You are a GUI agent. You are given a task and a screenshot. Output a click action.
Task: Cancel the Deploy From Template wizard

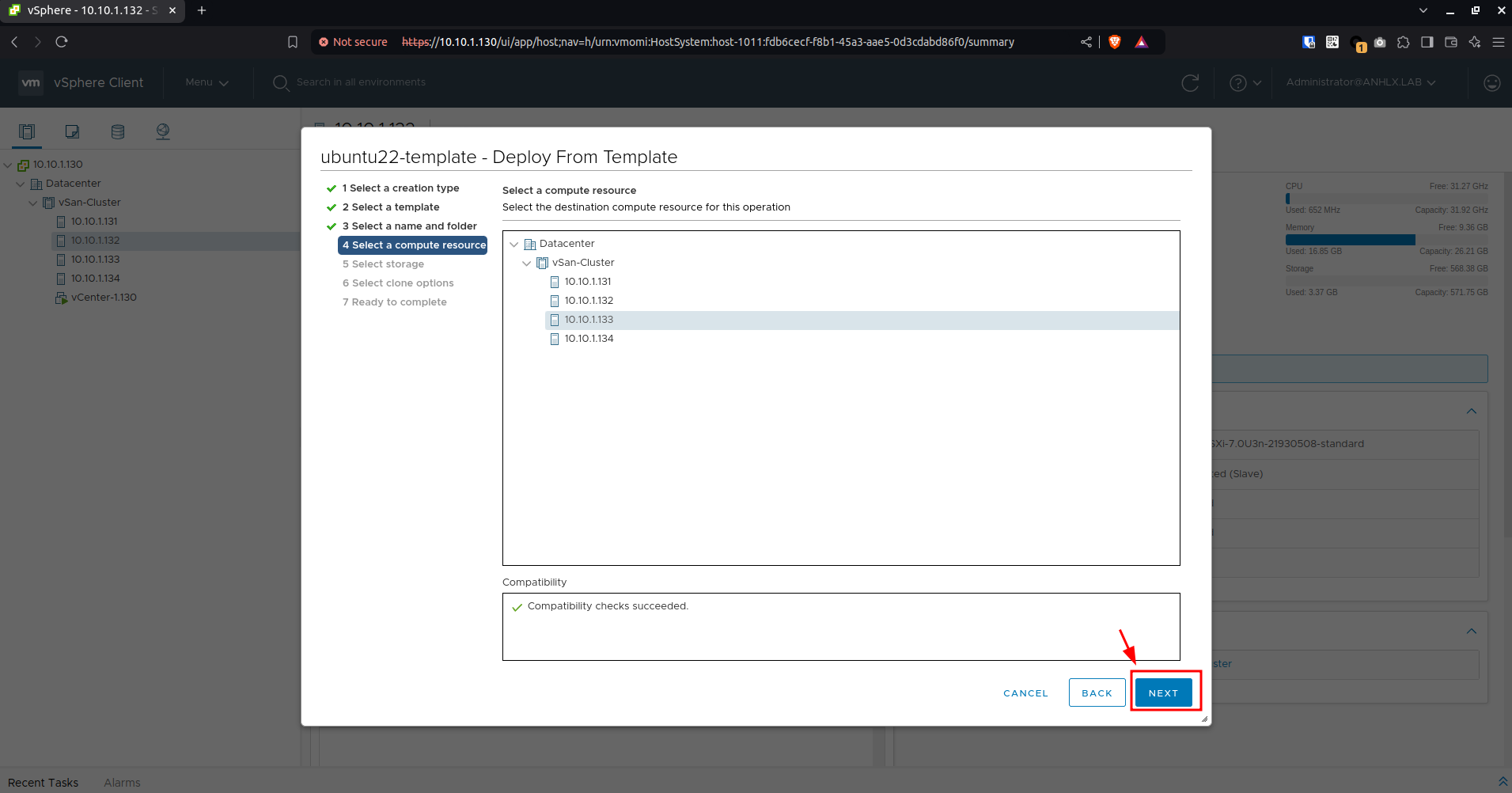1025,692
